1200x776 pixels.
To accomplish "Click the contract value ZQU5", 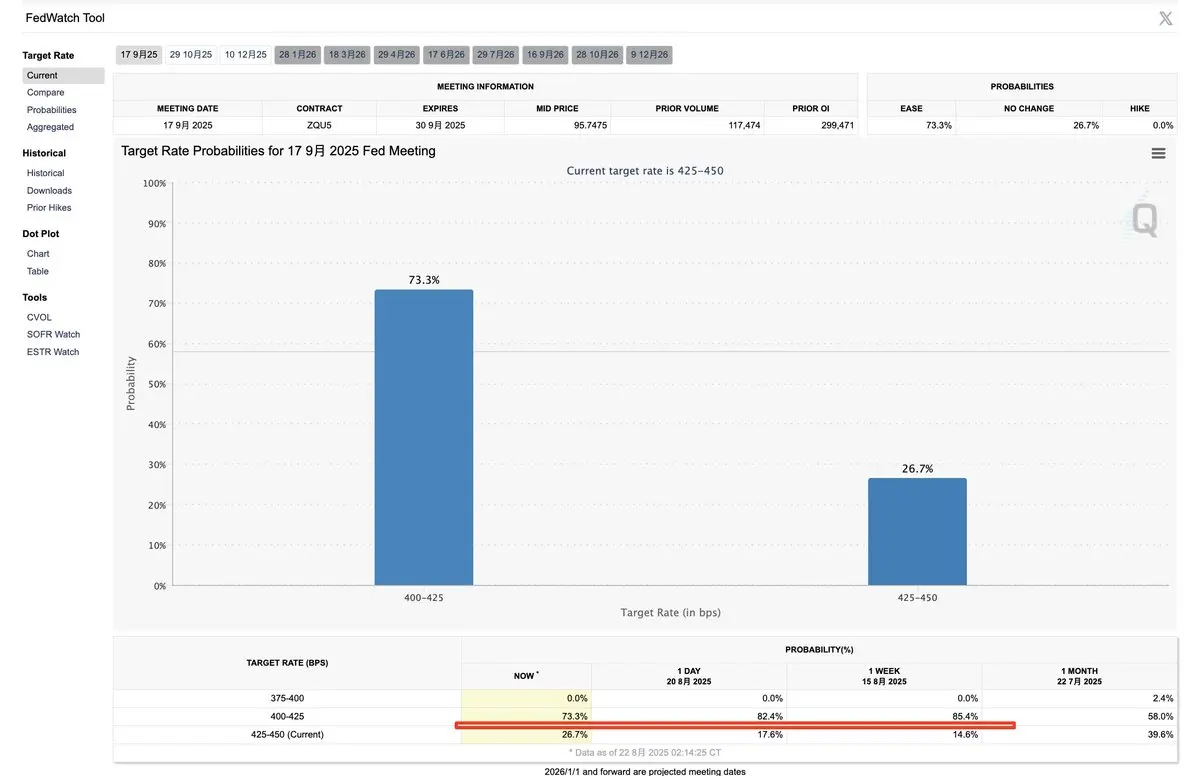I will click(319, 125).
